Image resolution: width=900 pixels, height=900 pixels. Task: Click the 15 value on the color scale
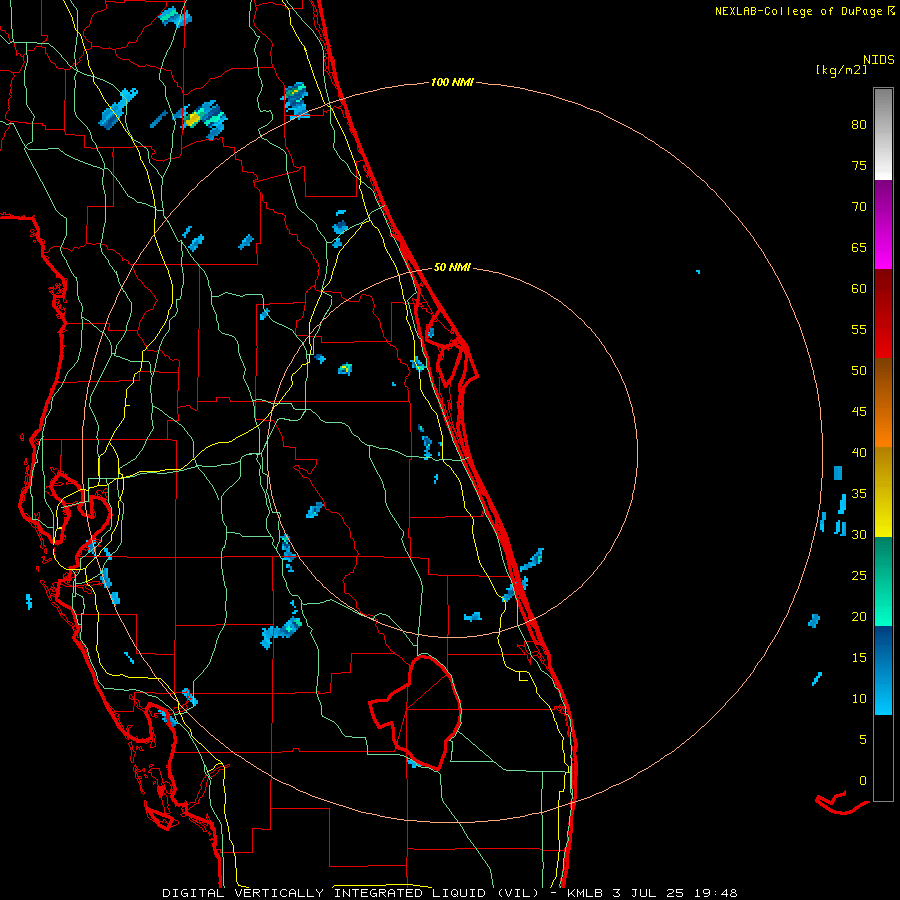tap(859, 658)
